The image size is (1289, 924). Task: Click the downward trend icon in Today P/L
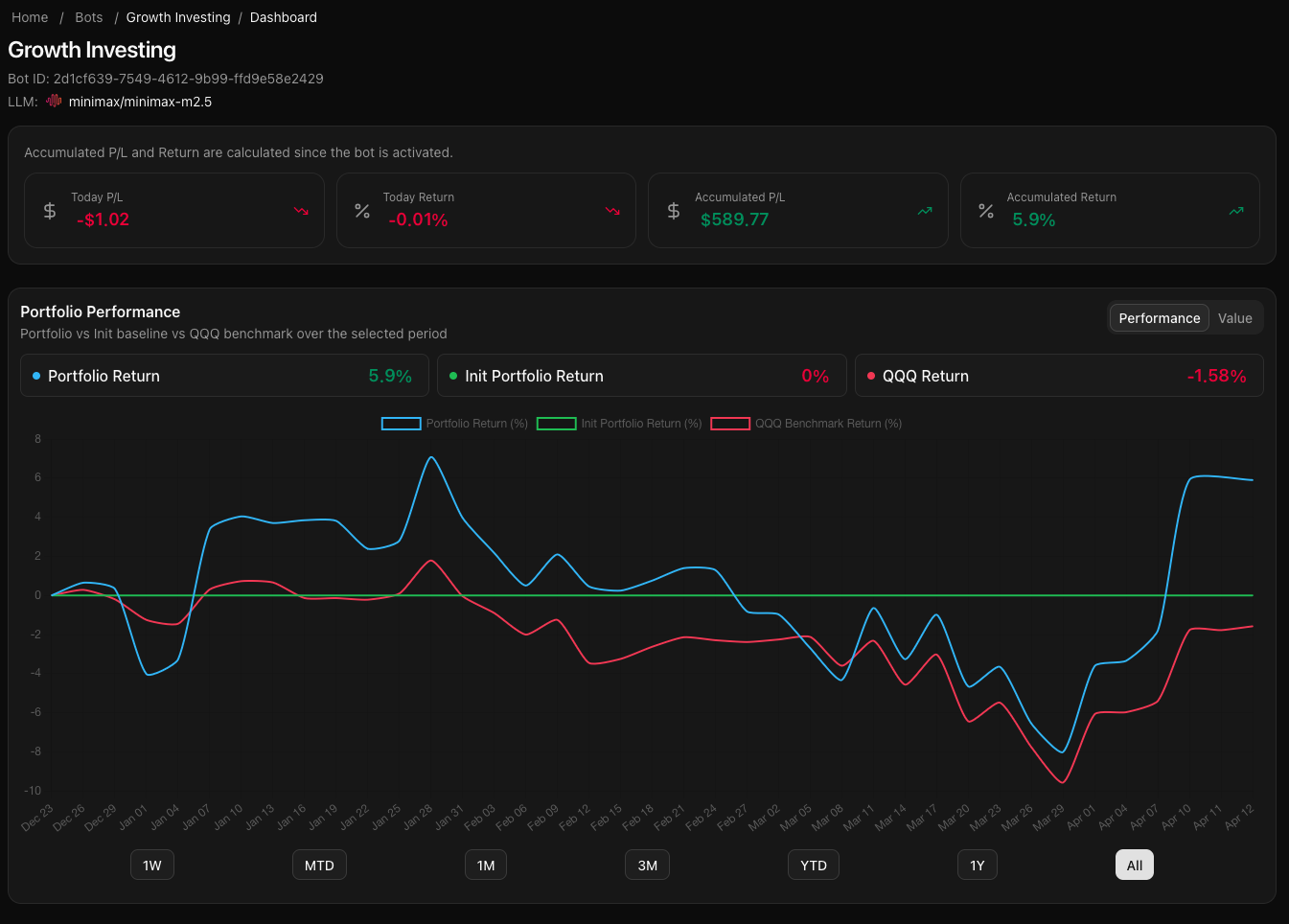click(x=301, y=211)
